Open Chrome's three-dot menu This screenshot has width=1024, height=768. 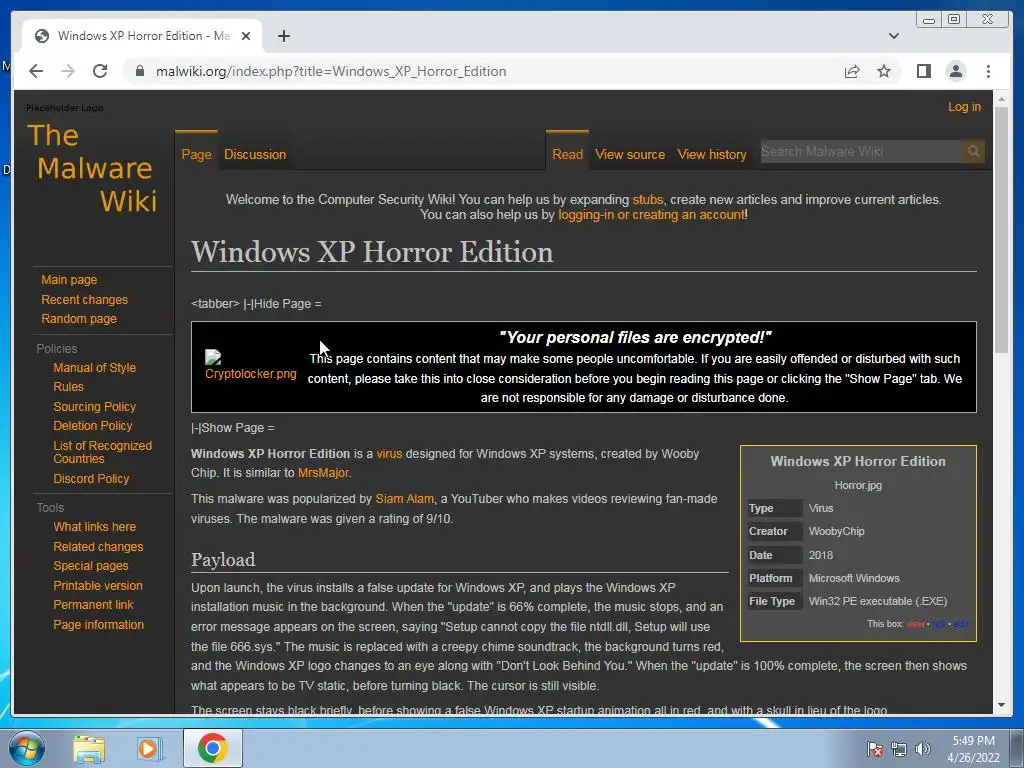(x=988, y=71)
